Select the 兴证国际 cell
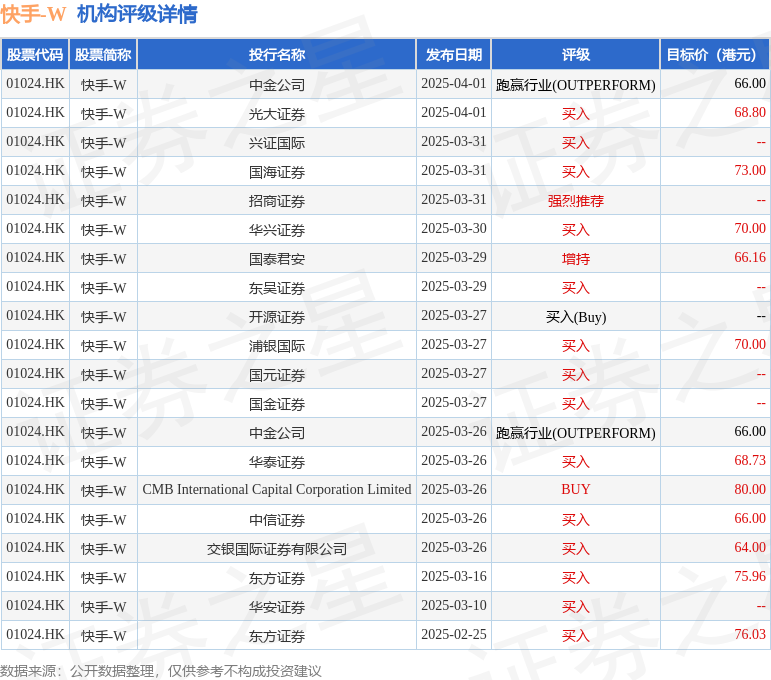 point(277,143)
